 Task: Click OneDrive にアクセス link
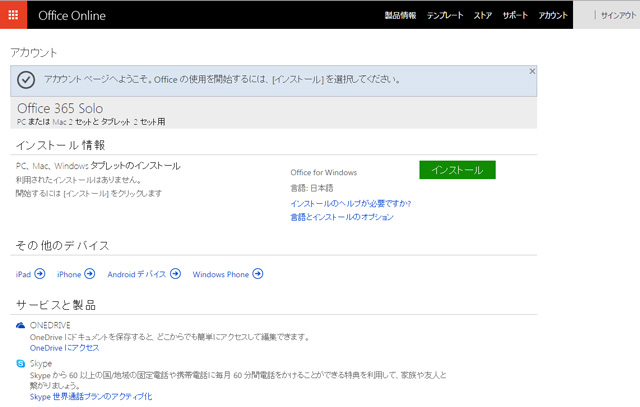64,348
